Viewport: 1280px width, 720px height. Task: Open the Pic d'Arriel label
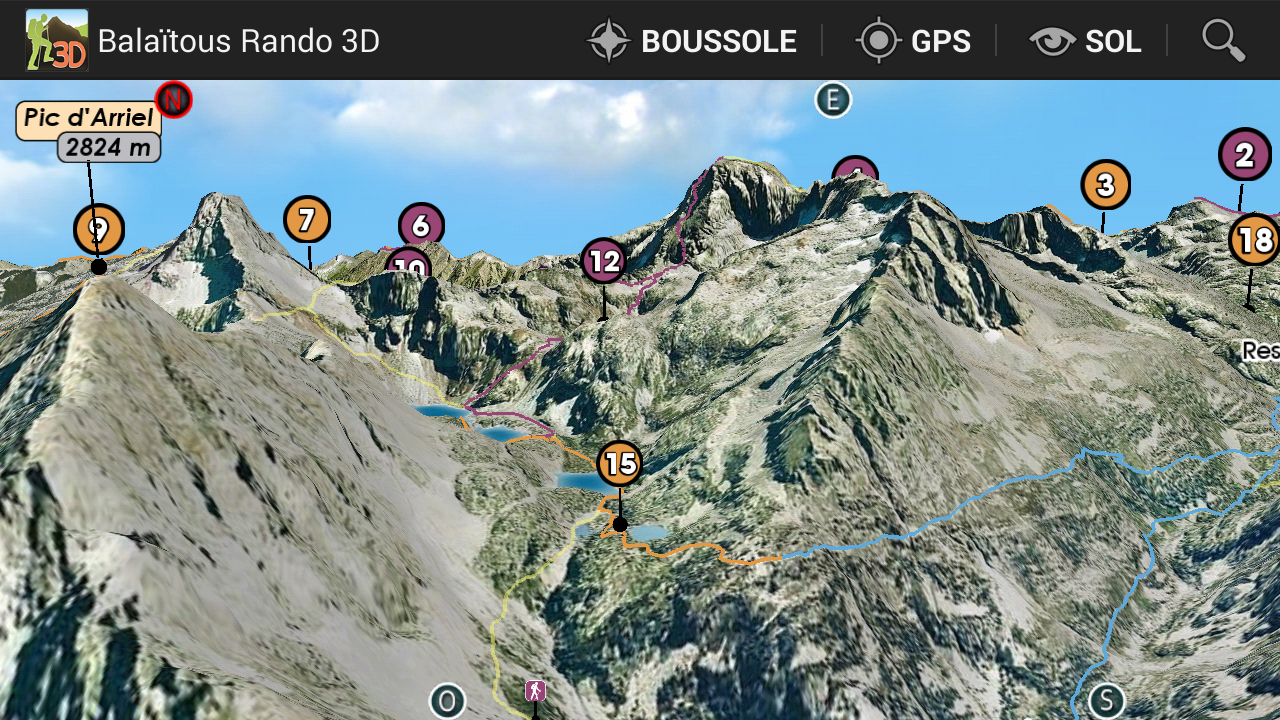click(89, 118)
